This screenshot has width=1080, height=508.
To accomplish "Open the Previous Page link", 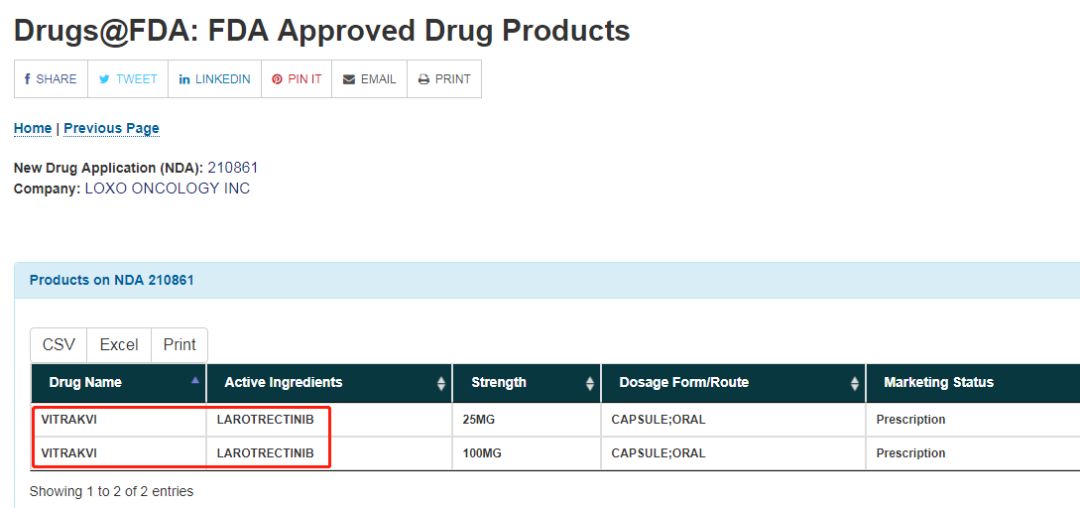I will click(x=112, y=129).
